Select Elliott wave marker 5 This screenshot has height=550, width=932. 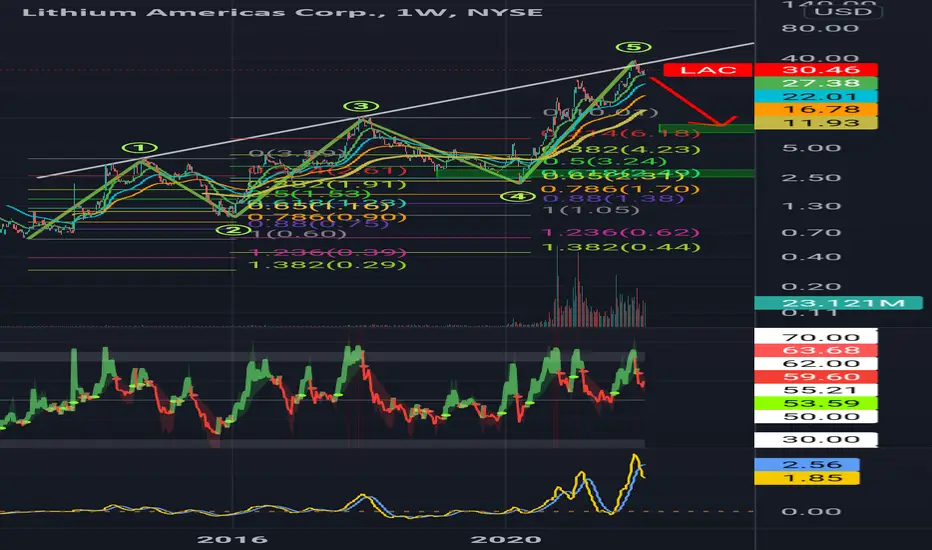(634, 47)
